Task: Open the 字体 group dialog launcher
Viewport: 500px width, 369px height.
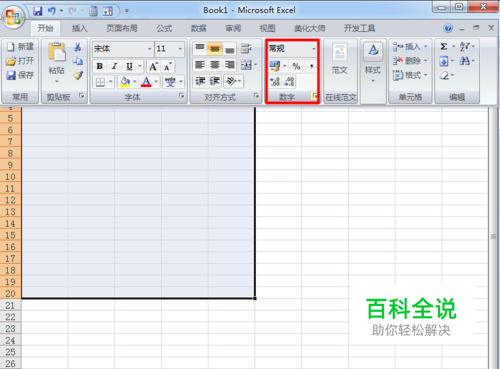Action: point(181,96)
